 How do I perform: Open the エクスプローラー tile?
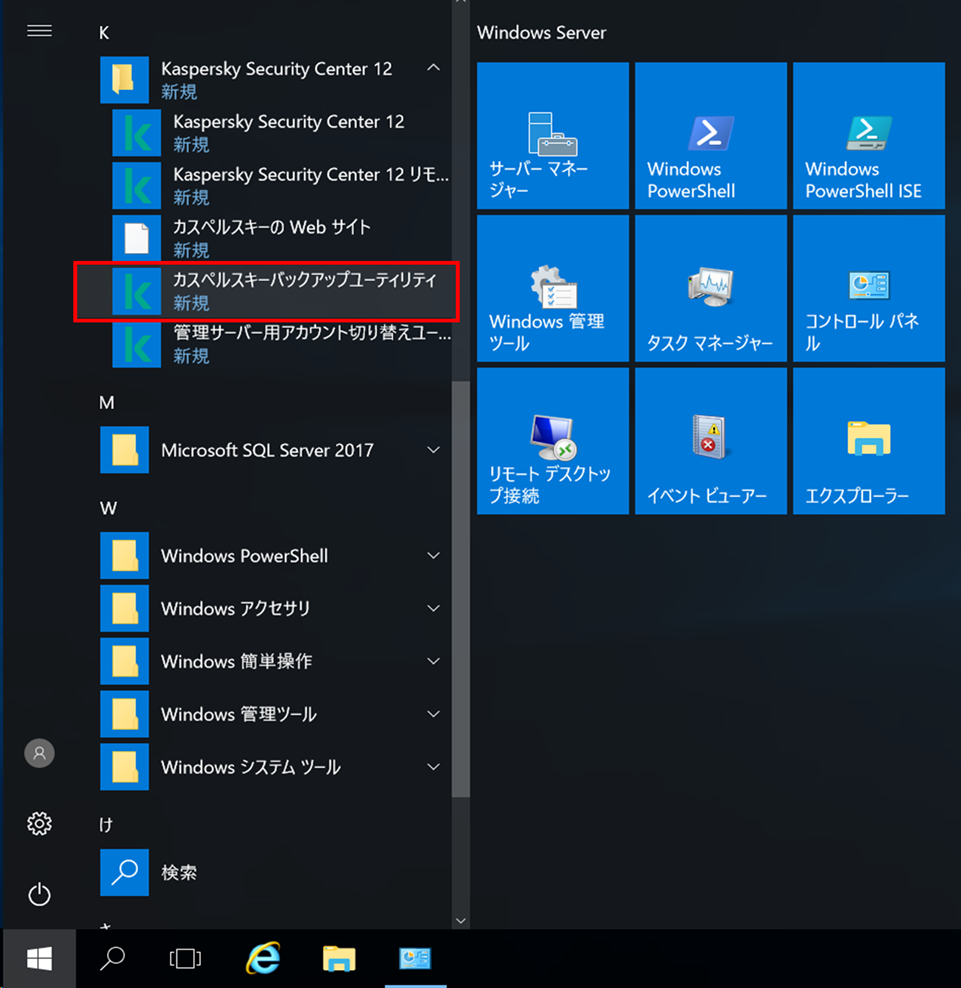click(x=869, y=441)
